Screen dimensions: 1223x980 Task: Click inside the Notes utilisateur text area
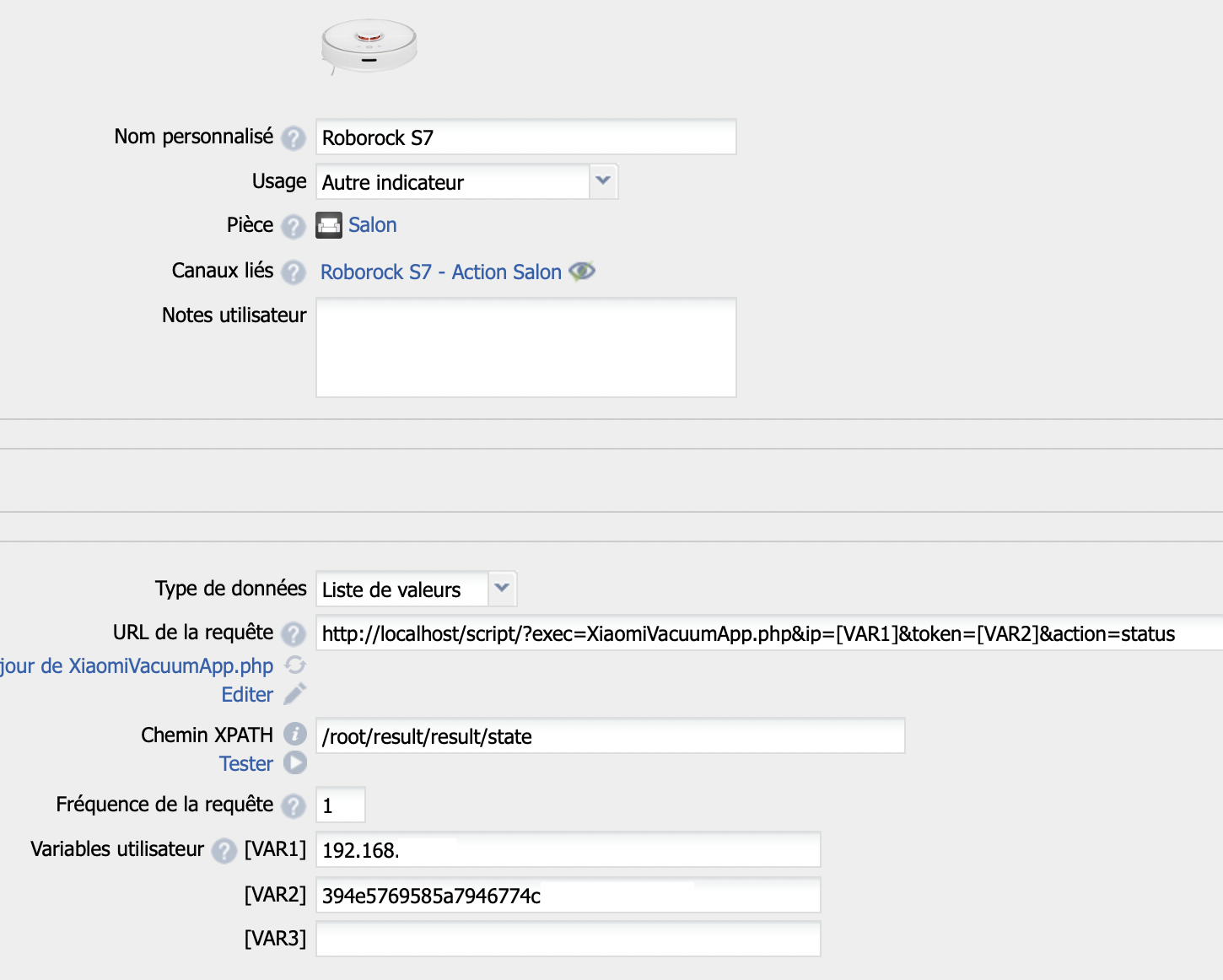tap(526, 347)
